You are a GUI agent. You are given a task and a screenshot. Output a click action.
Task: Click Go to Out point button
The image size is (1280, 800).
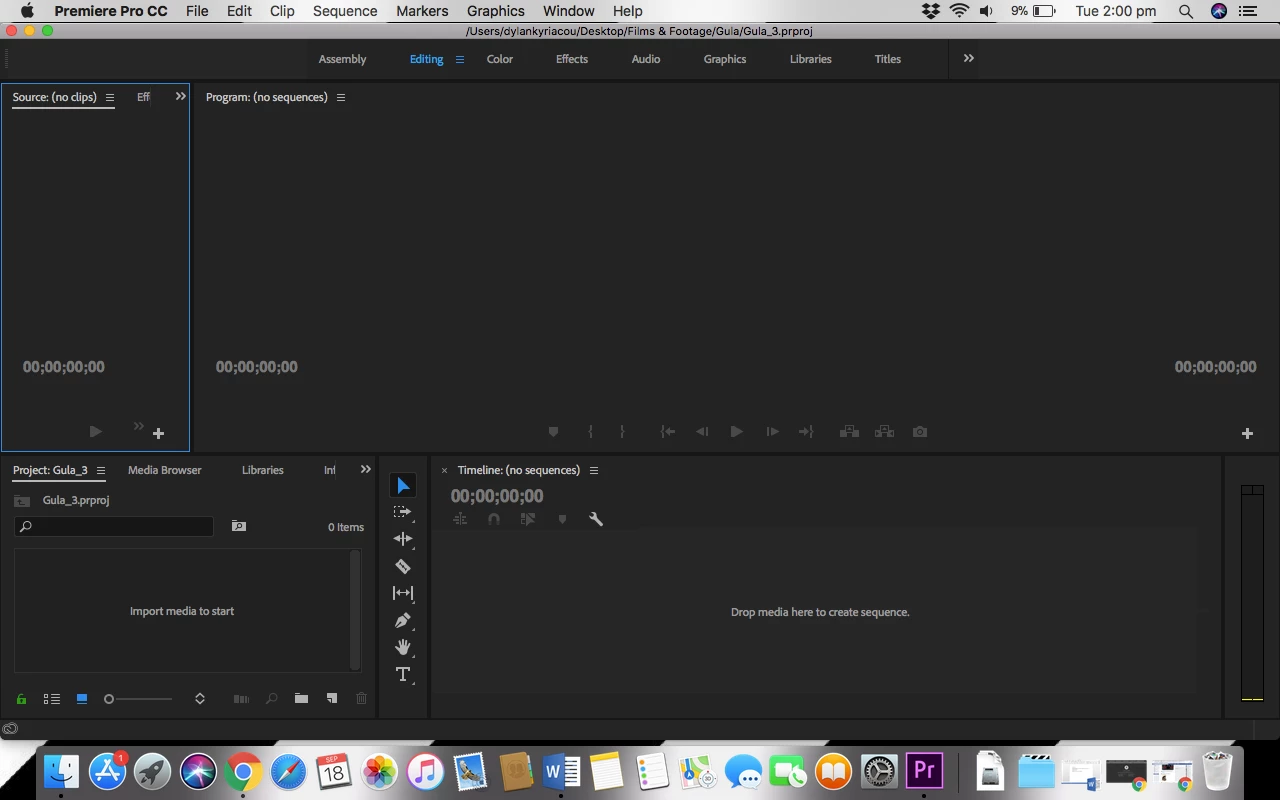[806, 432]
